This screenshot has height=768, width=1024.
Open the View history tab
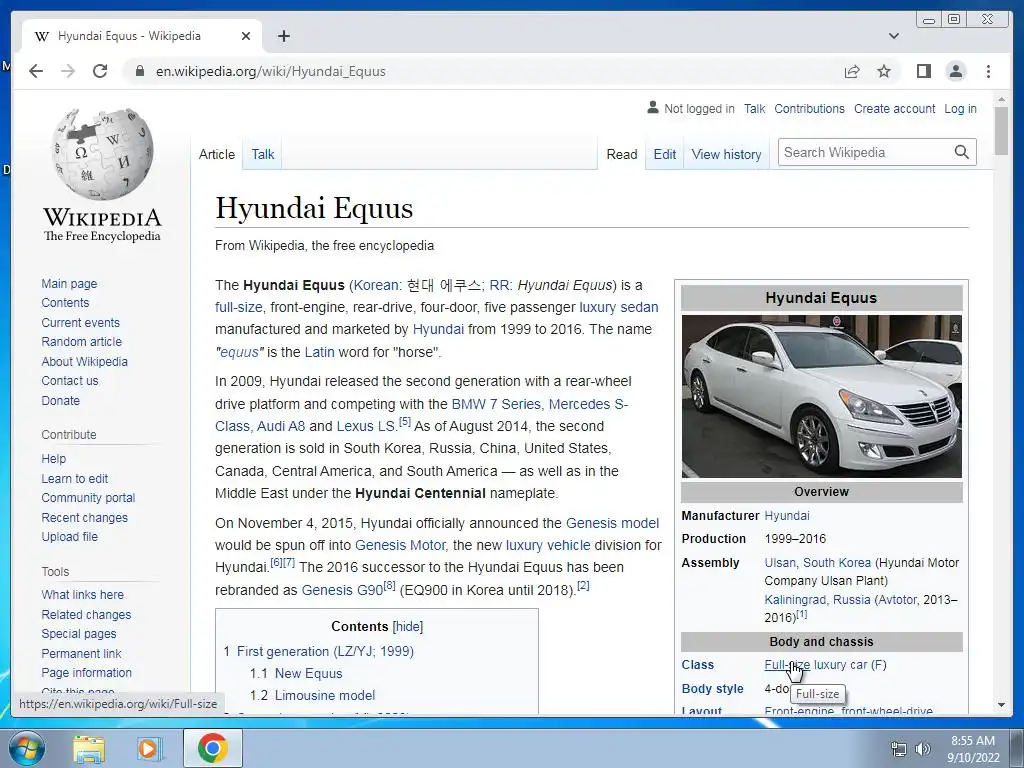tap(726, 154)
